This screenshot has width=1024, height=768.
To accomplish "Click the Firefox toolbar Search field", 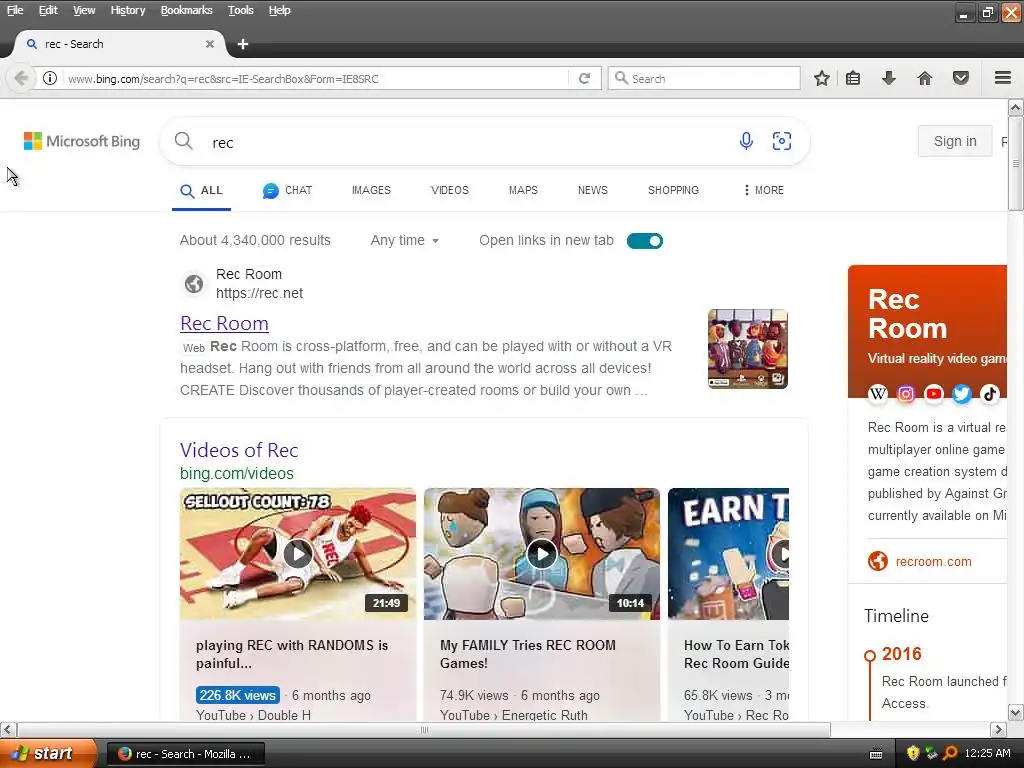I will [704, 78].
